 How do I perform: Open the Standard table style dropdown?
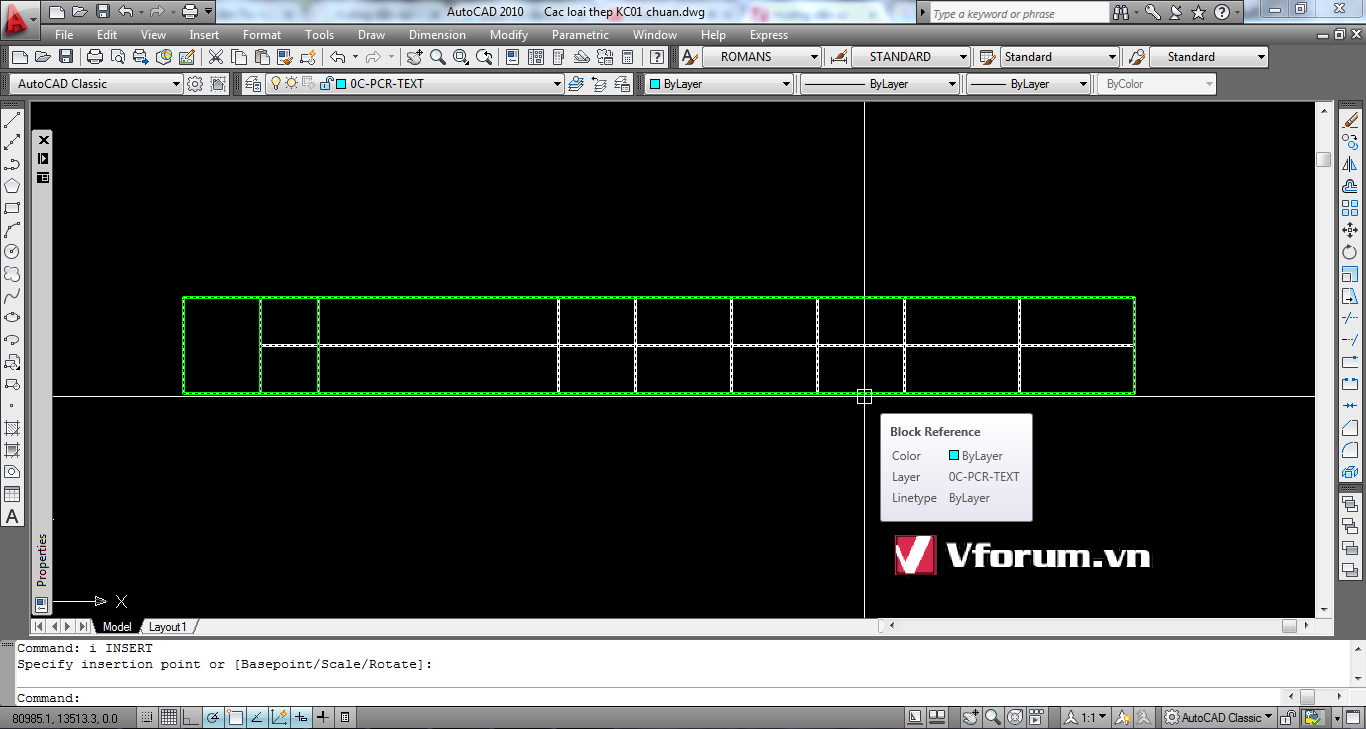click(x=1060, y=57)
